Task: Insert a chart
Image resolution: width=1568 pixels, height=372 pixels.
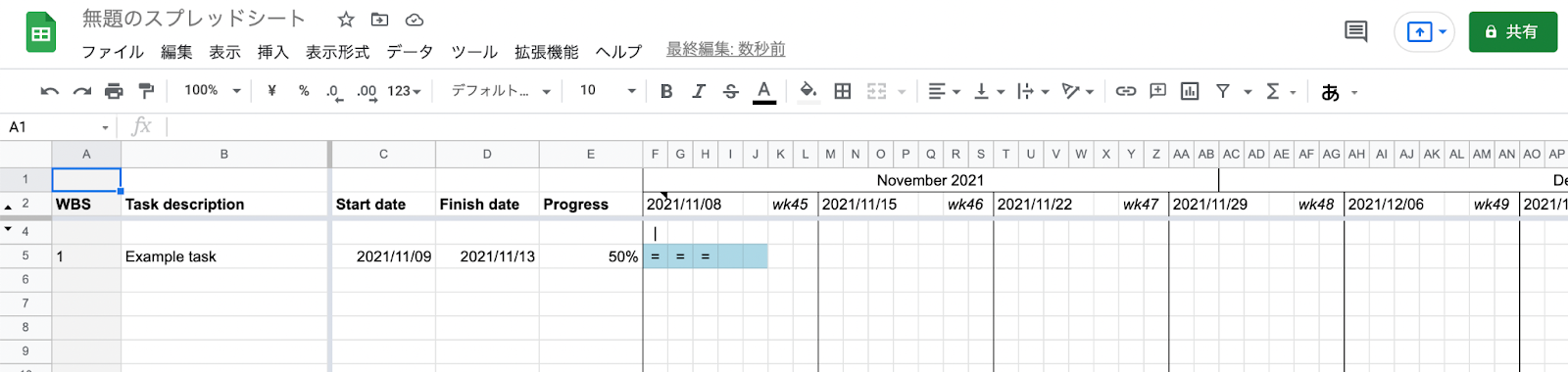Action: (1190, 91)
